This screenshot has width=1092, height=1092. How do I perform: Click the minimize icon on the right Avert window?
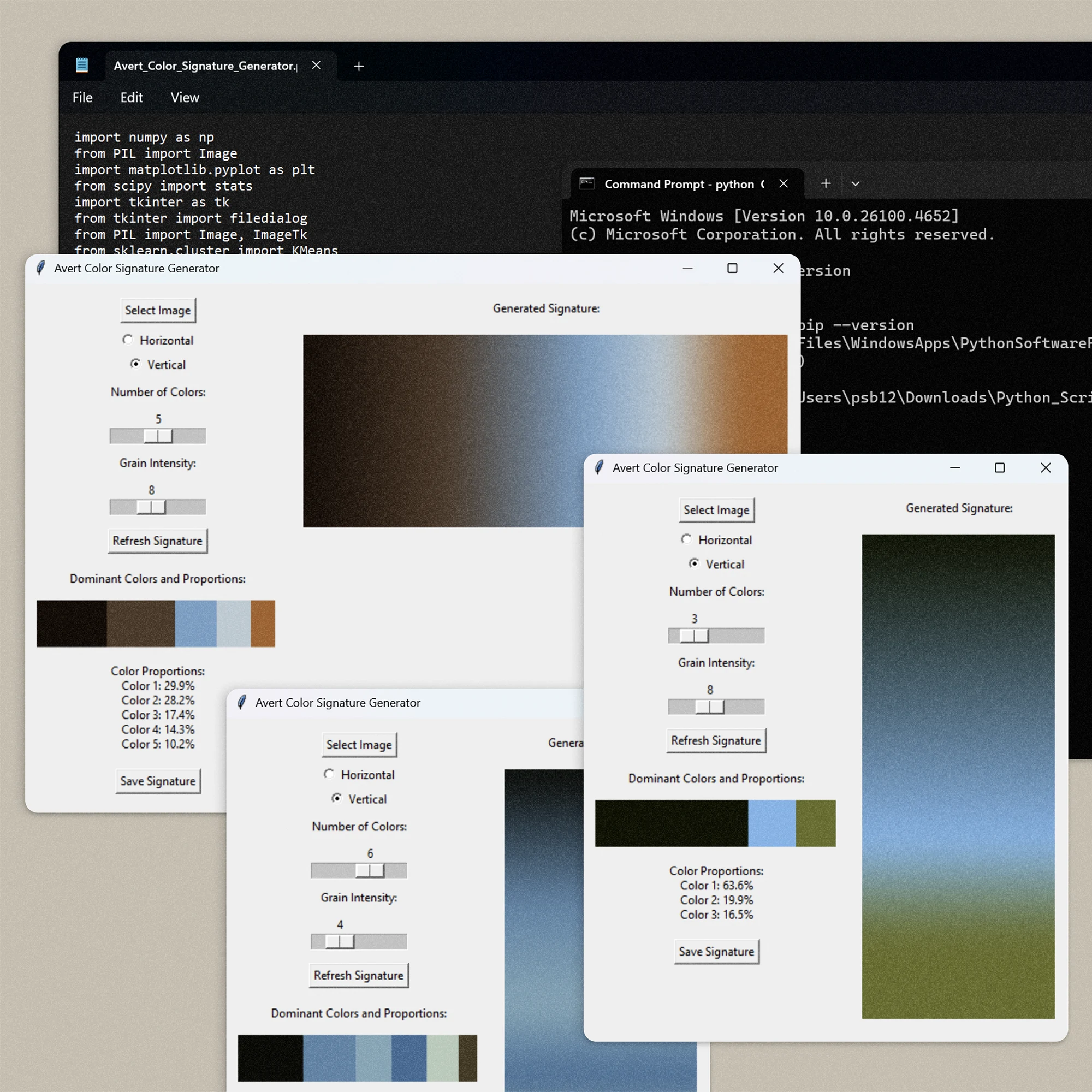(x=954, y=467)
